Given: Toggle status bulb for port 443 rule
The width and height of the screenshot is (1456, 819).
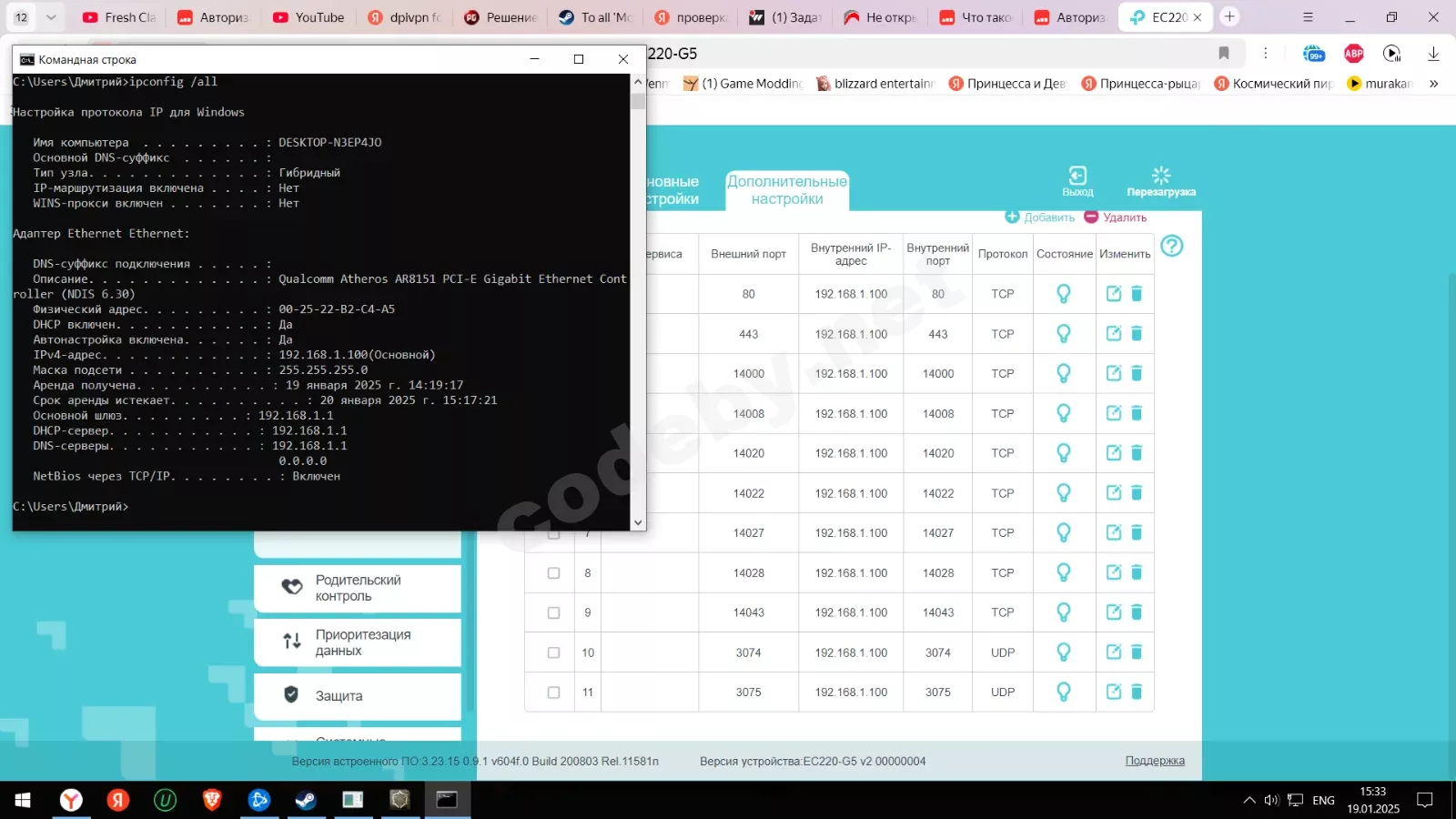Looking at the screenshot, I should [x=1063, y=333].
